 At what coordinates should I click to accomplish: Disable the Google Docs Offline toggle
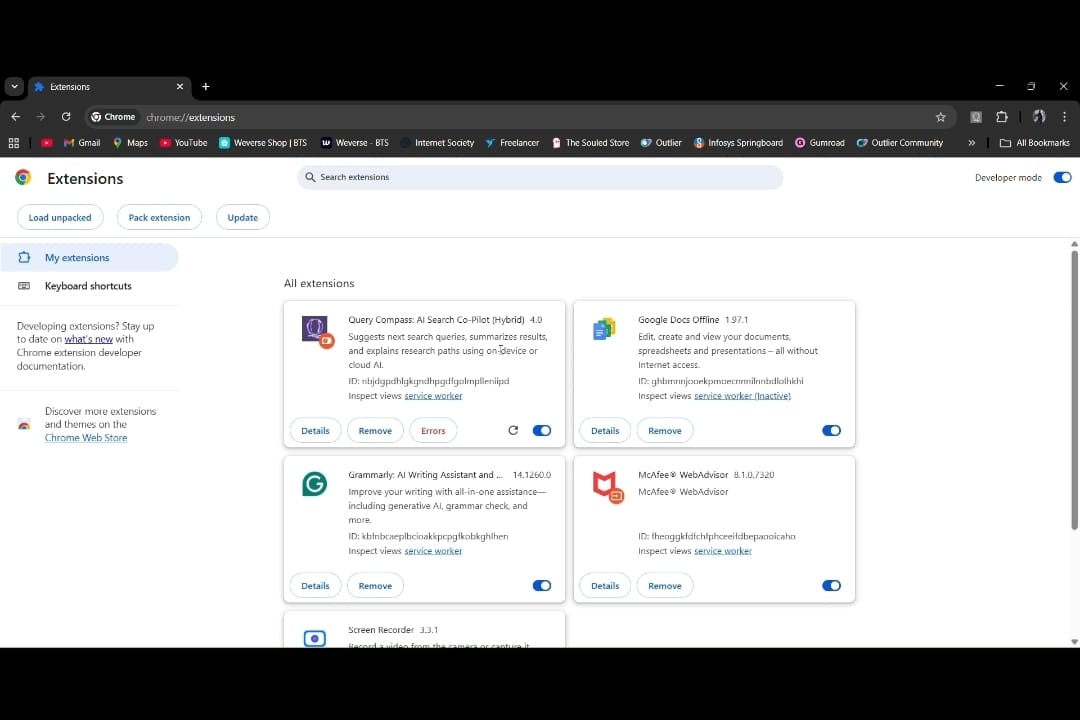(x=831, y=431)
